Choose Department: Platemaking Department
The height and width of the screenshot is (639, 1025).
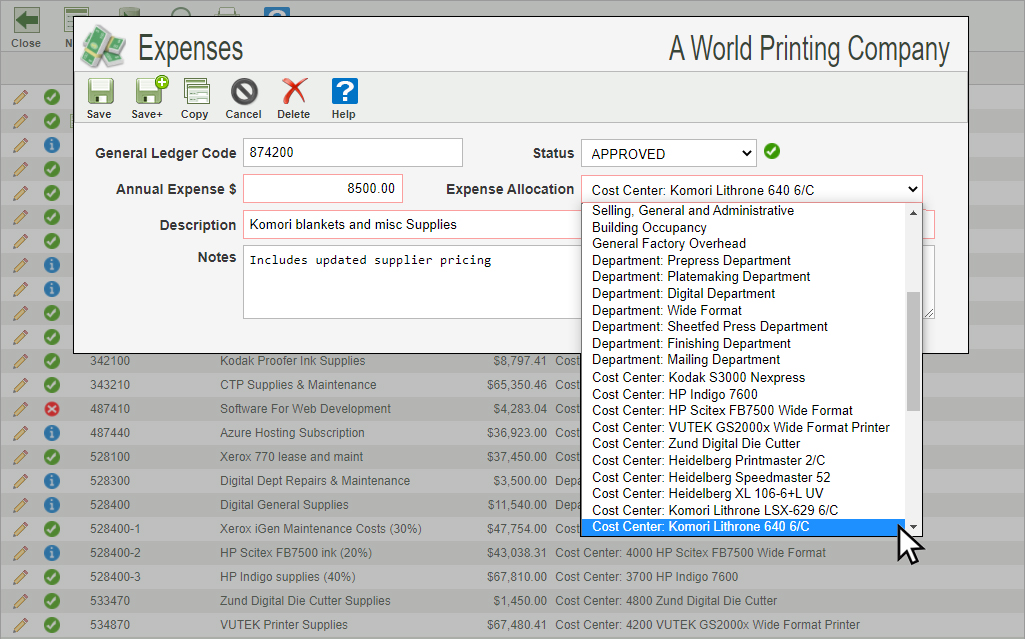(743, 277)
